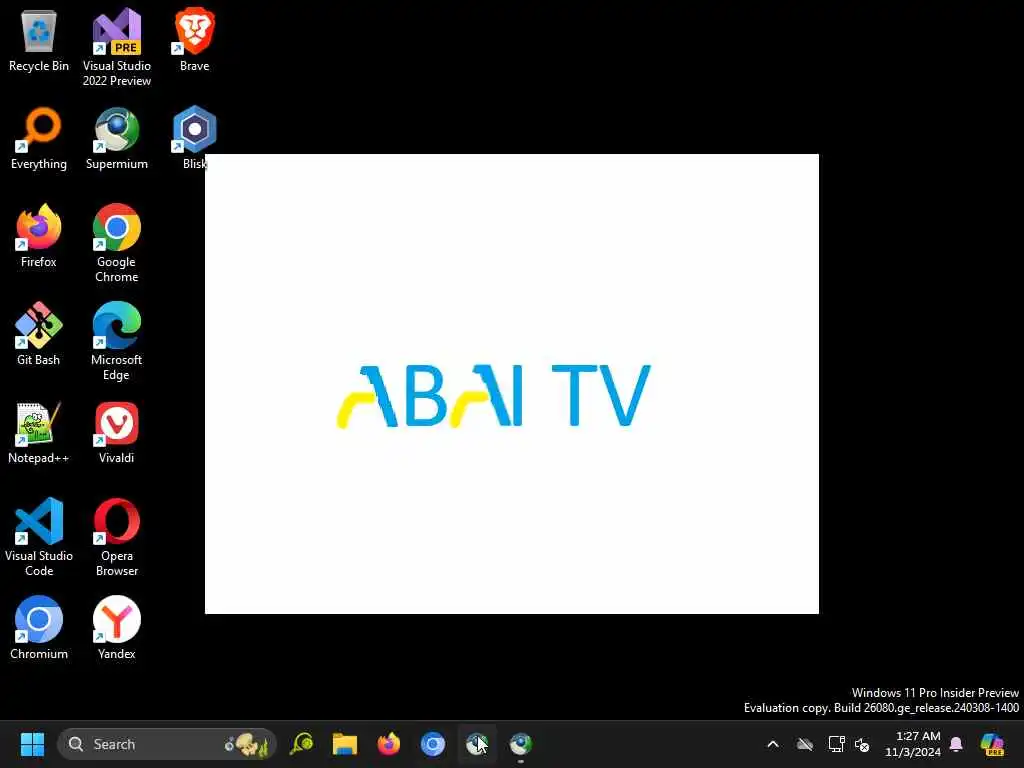Select the Firefox desktop shortcut
The width and height of the screenshot is (1024, 768).
click(39, 236)
